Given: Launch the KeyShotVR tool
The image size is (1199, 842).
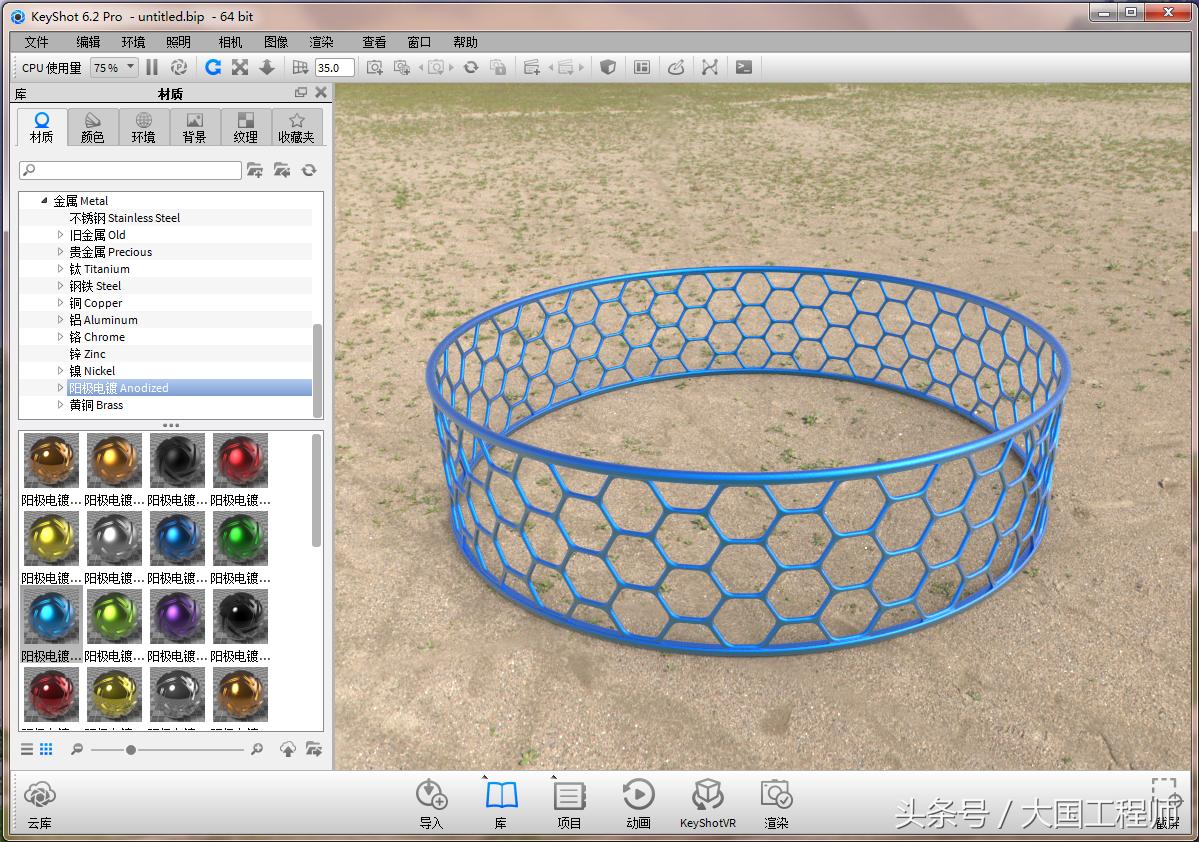Looking at the screenshot, I should [x=708, y=800].
